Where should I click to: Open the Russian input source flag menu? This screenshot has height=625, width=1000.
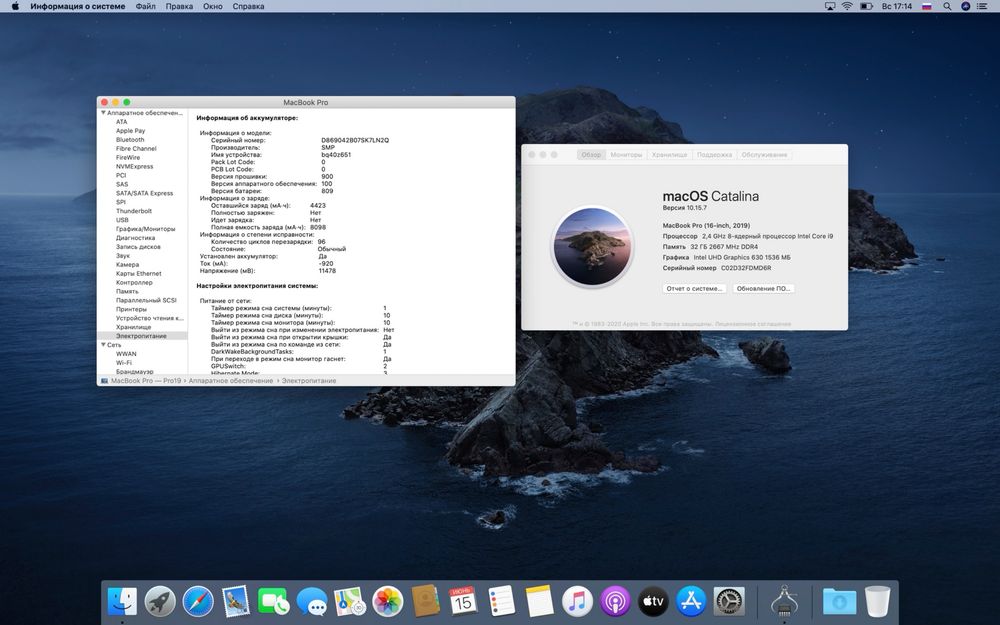(x=927, y=6)
